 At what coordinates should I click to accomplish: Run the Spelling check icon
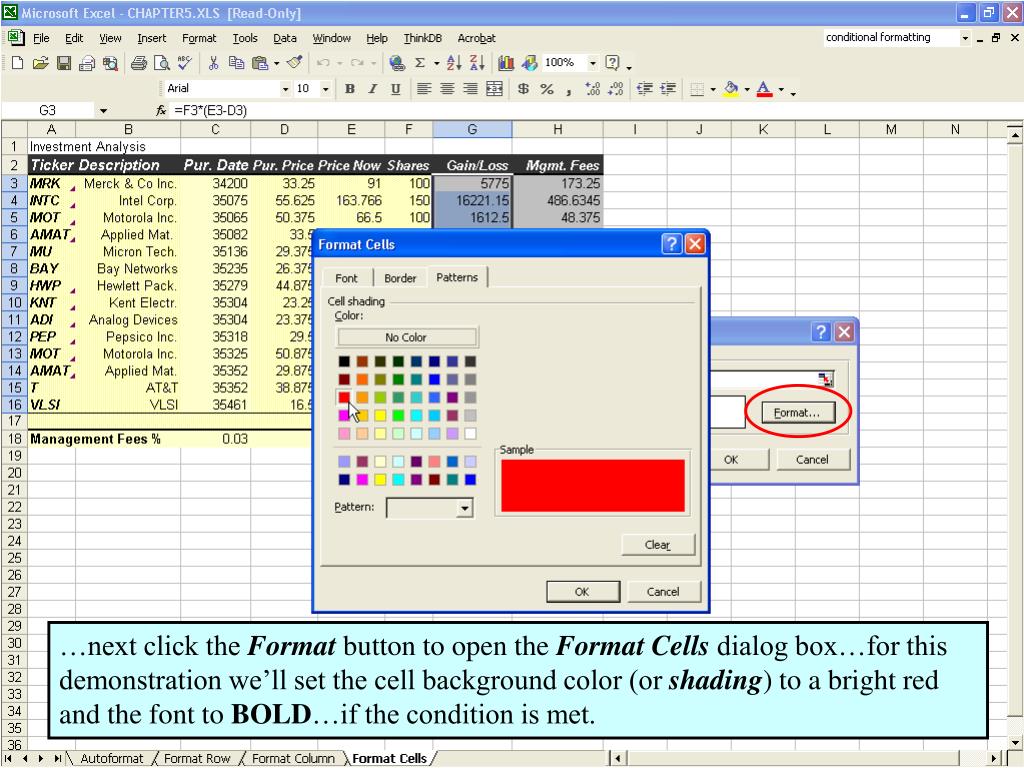click(185, 63)
